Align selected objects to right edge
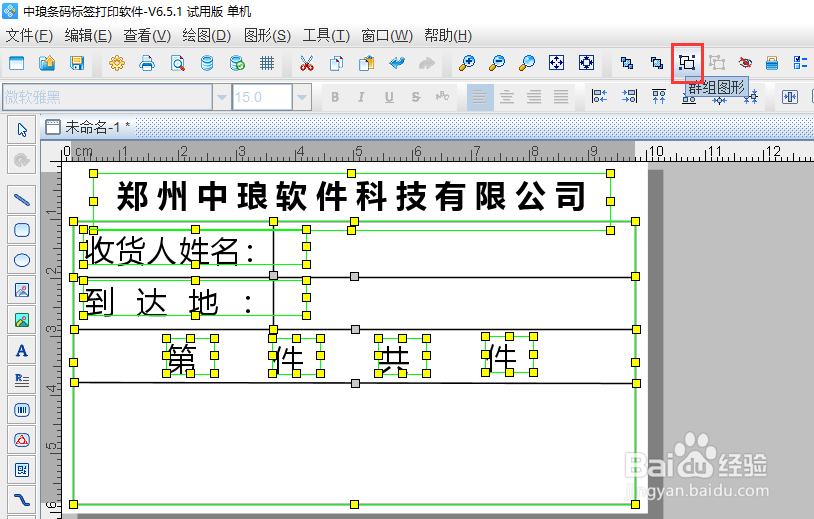Image resolution: width=814 pixels, height=519 pixels. (629, 97)
